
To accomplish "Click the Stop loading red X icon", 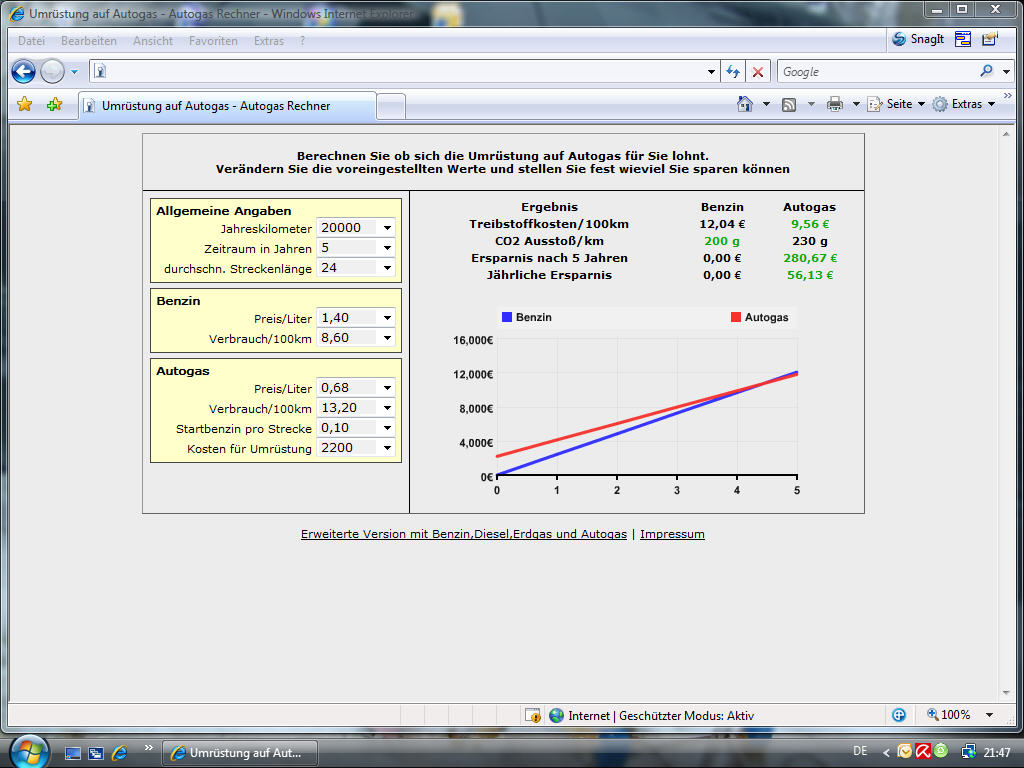I will pos(758,72).
